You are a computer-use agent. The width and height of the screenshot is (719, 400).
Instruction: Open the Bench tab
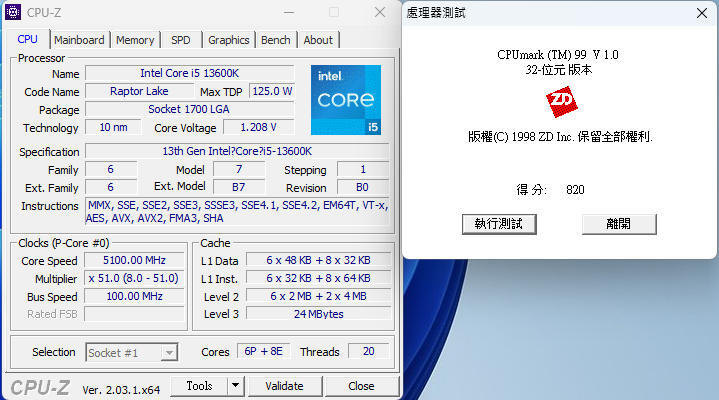coord(276,40)
